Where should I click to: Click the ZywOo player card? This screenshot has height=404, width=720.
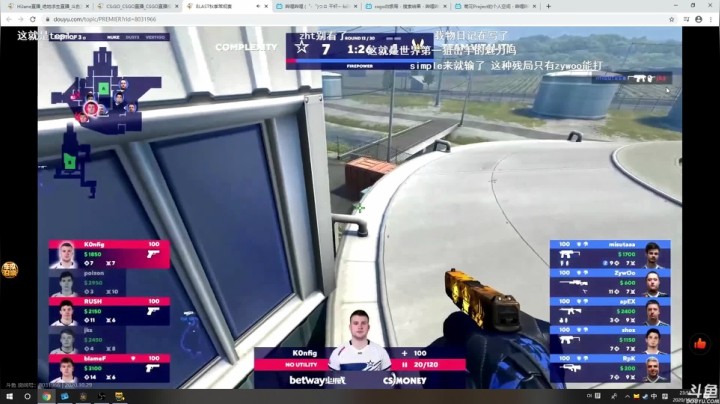tap(610, 283)
